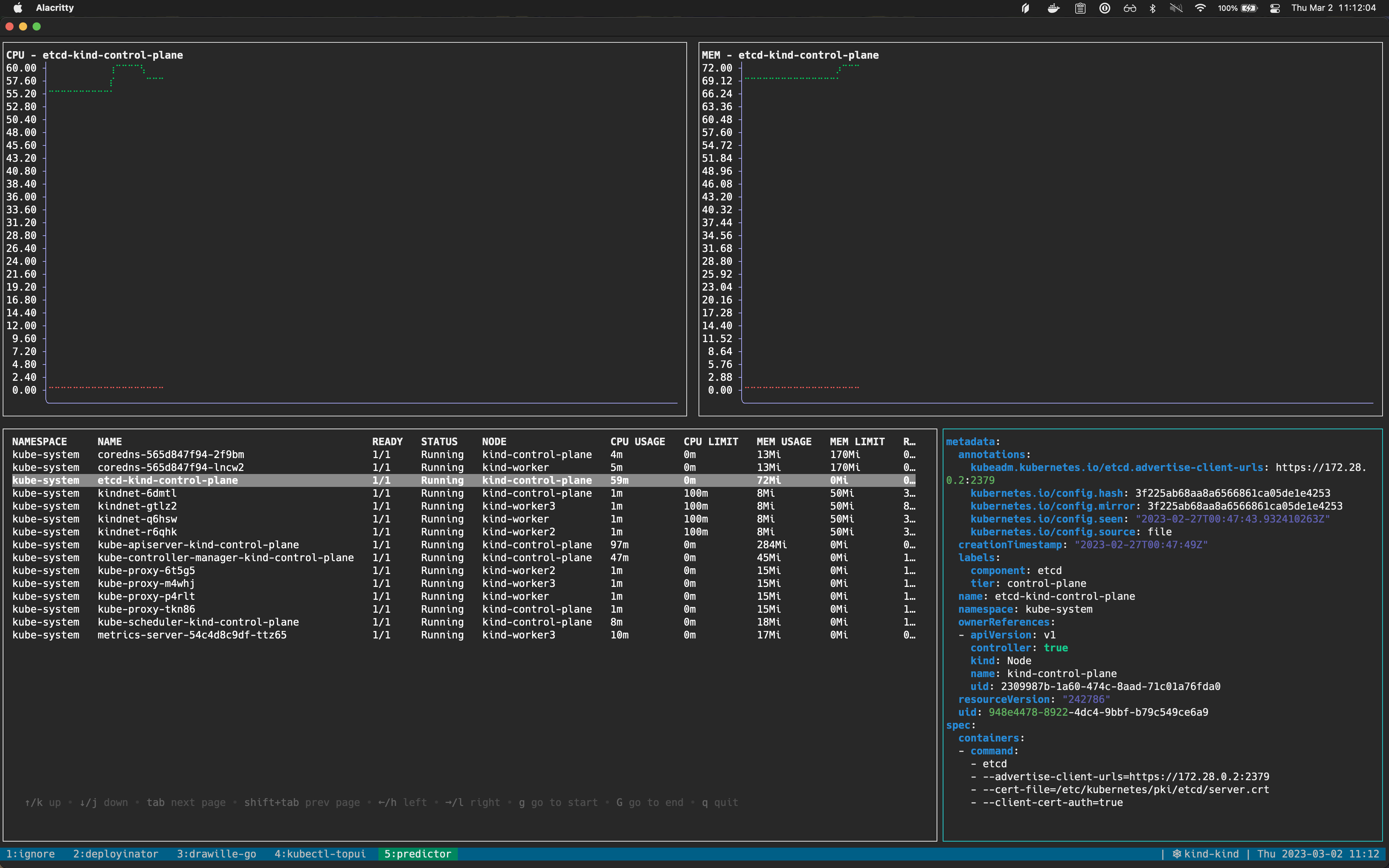Open the Wi-Fi status menu
This screenshot has height=868, width=1389.
(1200, 8)
